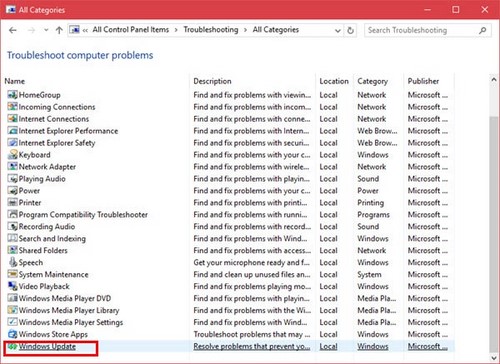
Task: Click the Keyboard troubleshooter icon
Action: (x=12, y=155)
